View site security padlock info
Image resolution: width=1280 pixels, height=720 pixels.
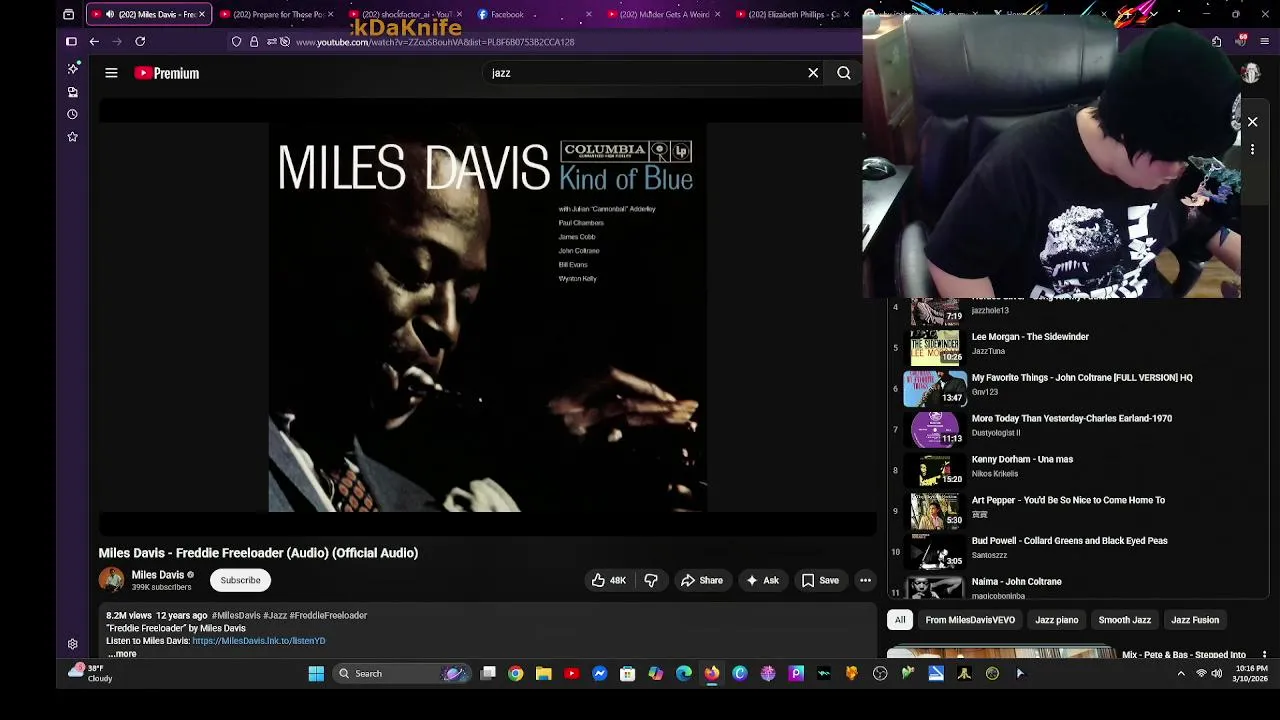[254, 42]
